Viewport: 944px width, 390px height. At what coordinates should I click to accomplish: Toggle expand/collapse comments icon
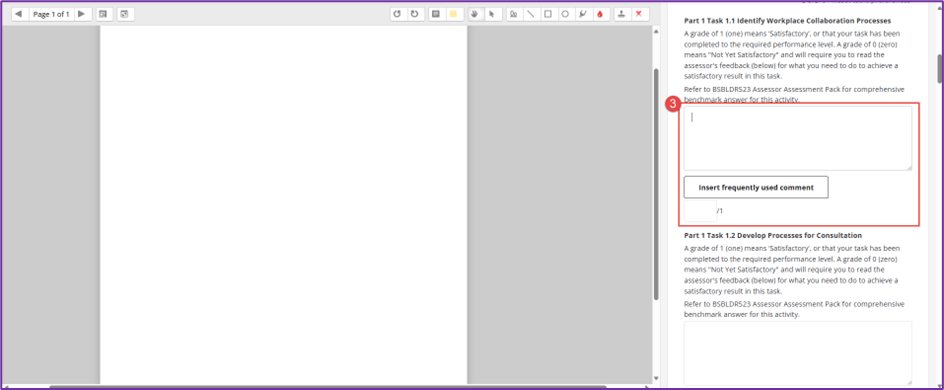click(125, 14)
